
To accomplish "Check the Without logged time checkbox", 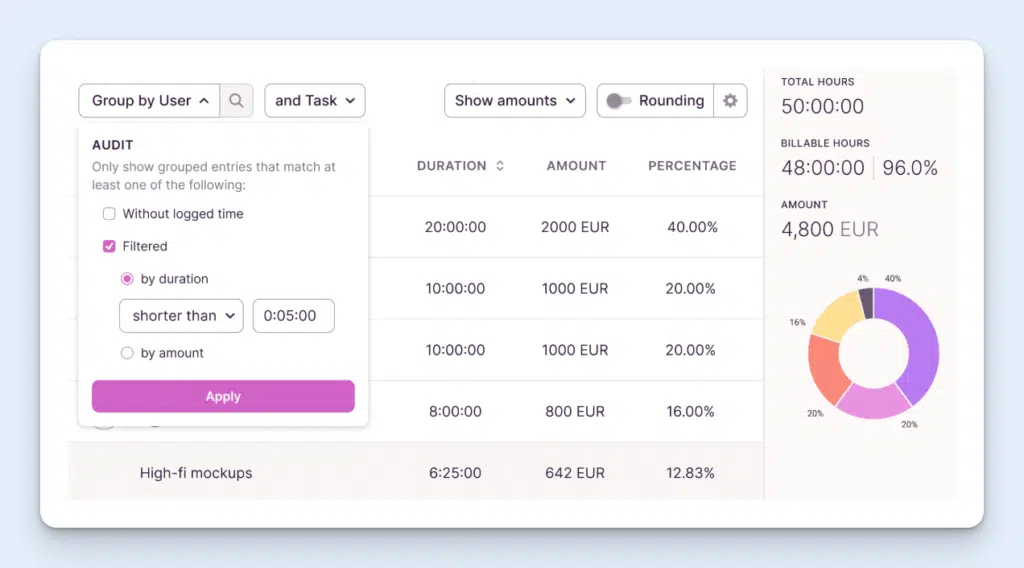I will (109, 214).
